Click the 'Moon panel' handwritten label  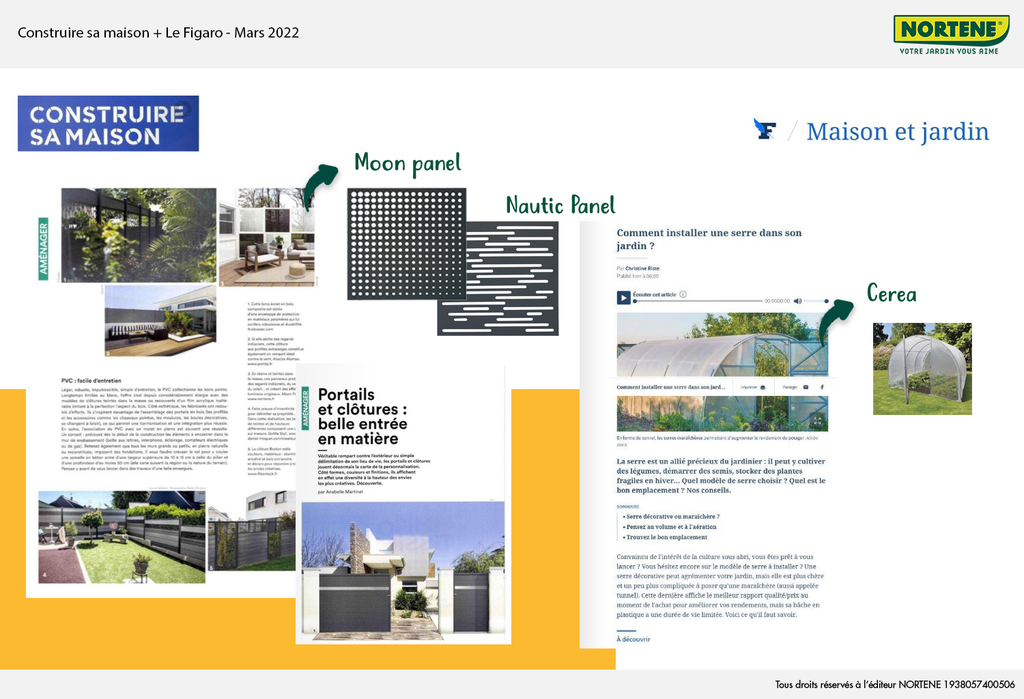pyautogui.click(x=408, y=163)
